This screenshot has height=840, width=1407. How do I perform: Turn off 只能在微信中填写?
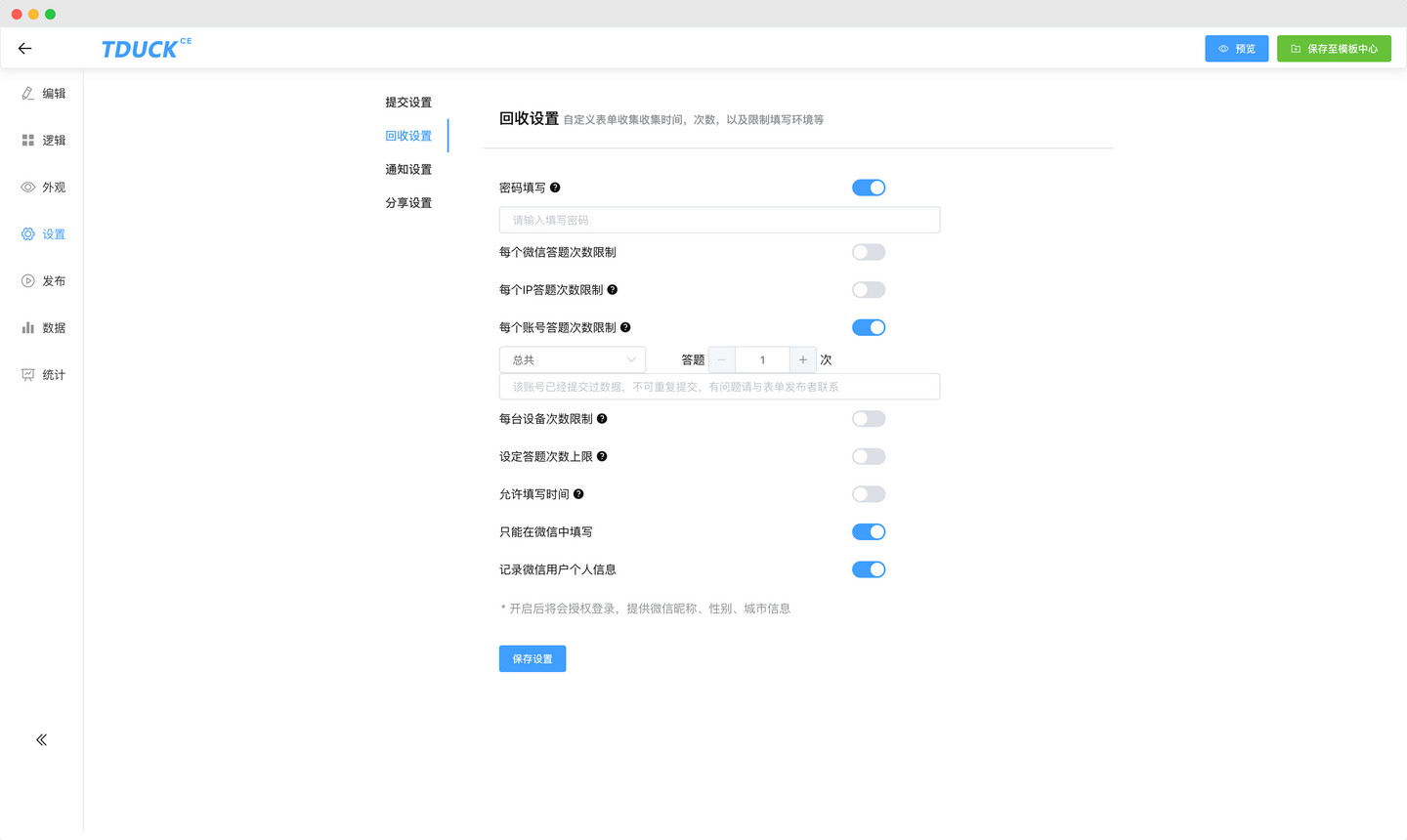(x=869, y=531)
